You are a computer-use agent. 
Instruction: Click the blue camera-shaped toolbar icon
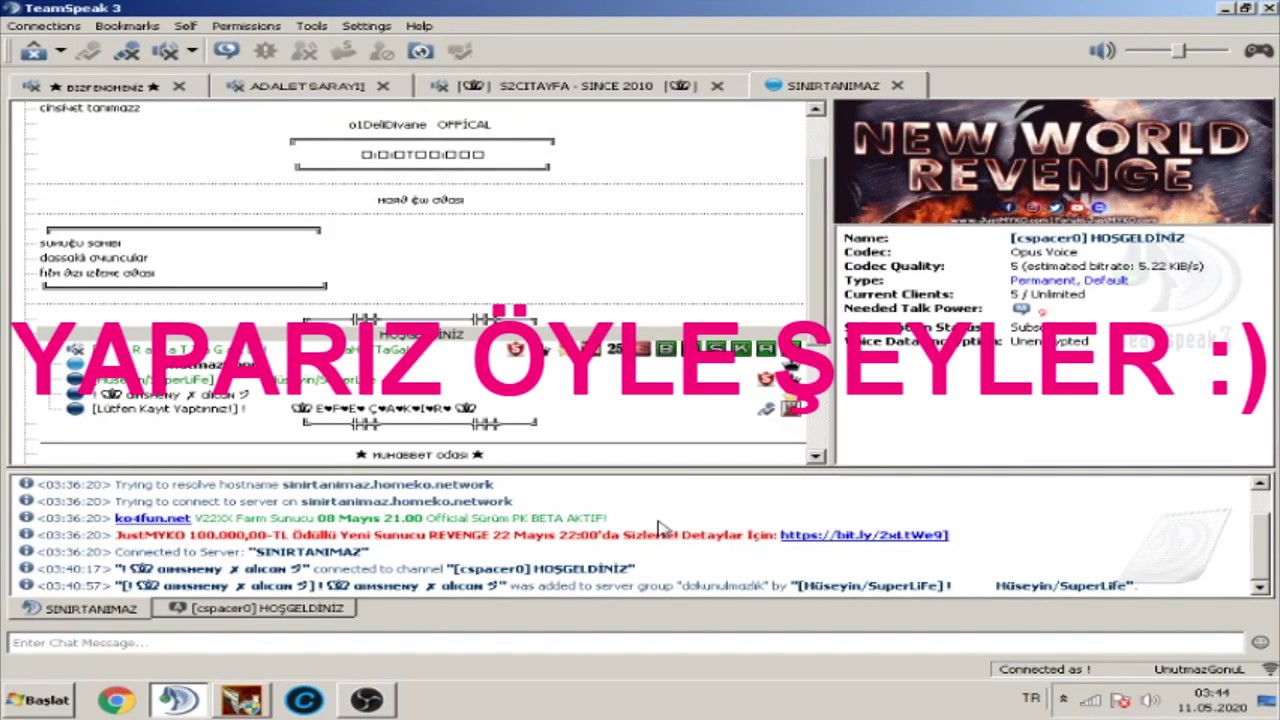tap(421, 51)
